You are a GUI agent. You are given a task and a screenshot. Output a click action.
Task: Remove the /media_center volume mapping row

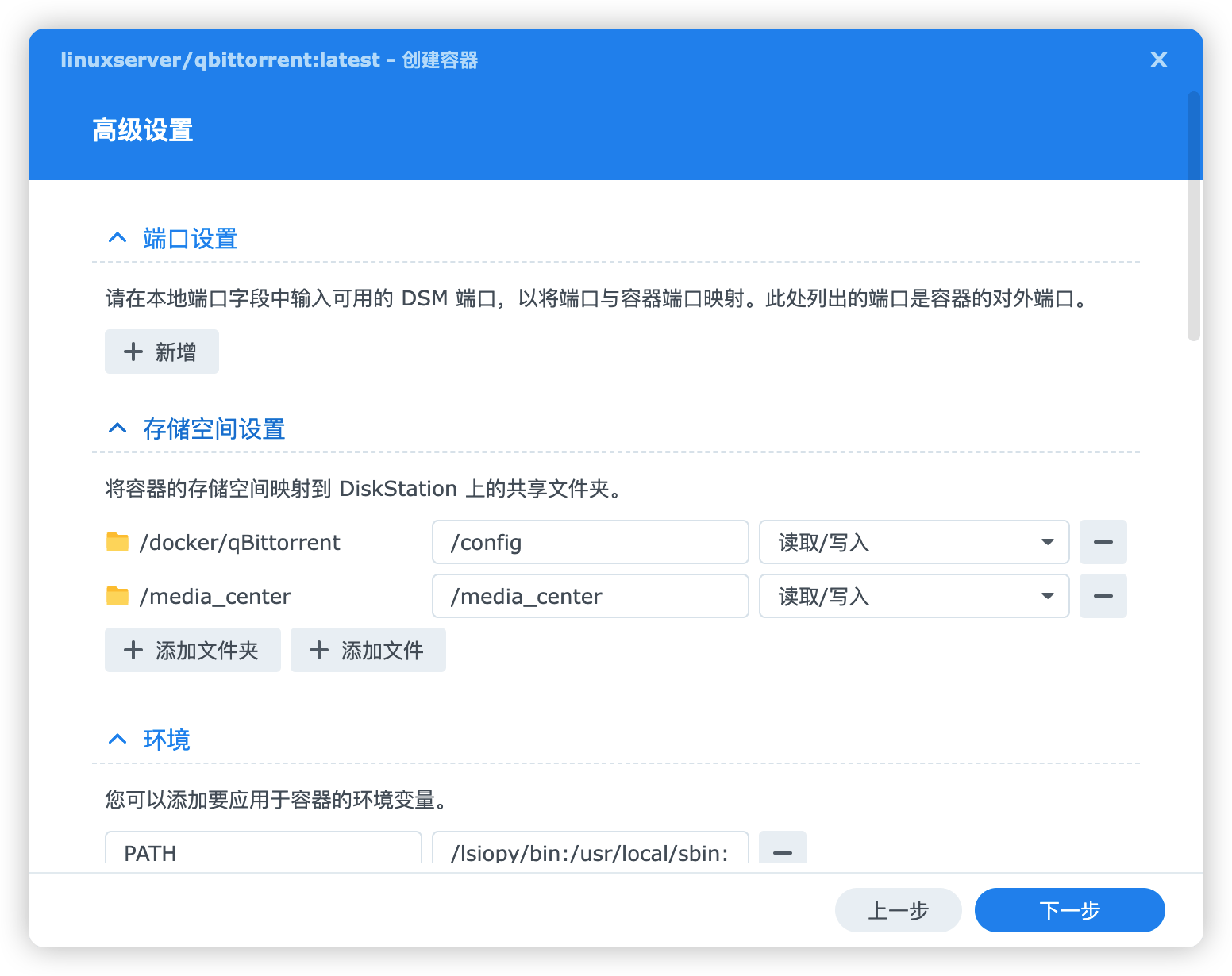(x=1103, y=596)
